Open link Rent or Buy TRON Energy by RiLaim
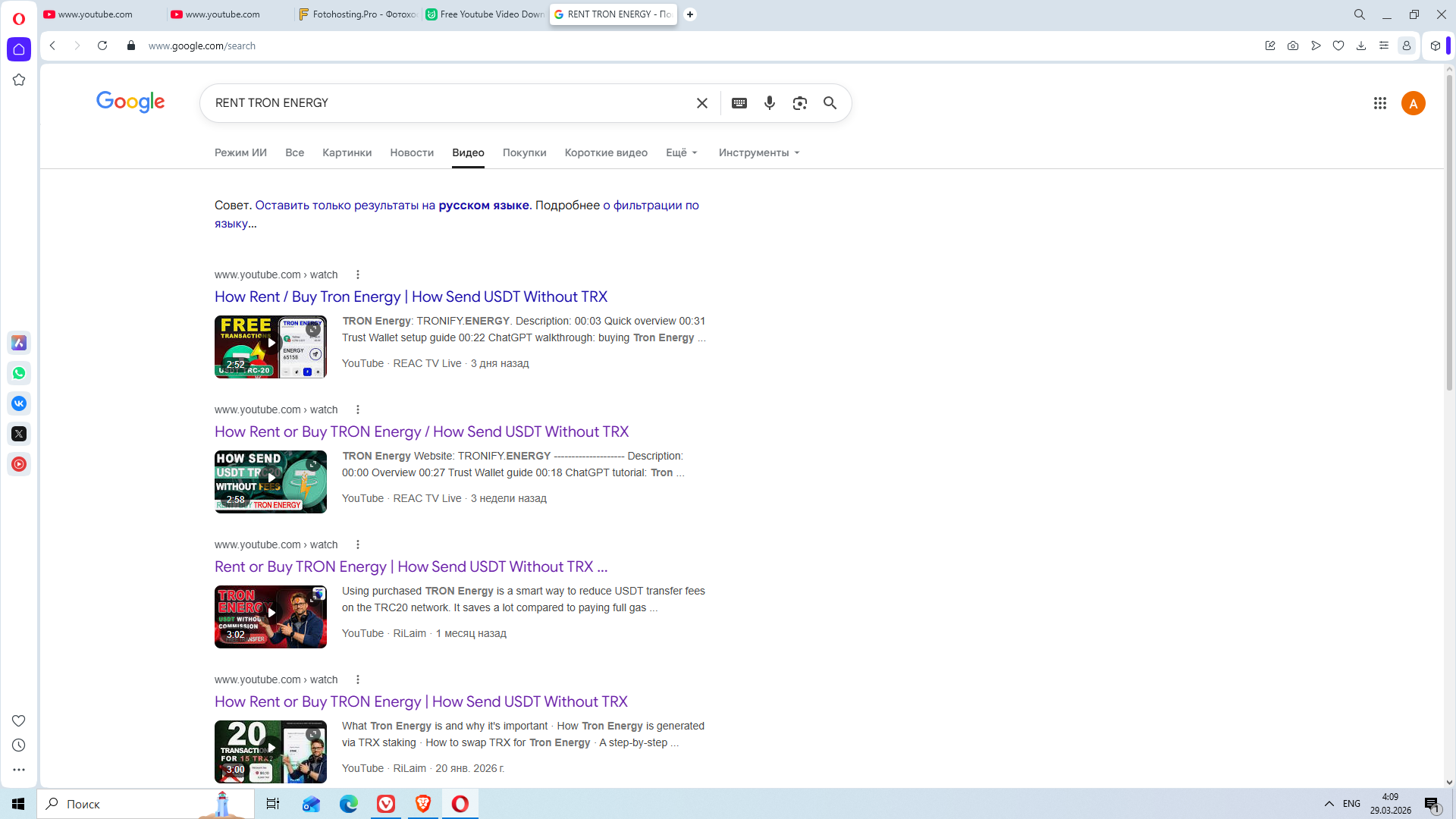 410,566
